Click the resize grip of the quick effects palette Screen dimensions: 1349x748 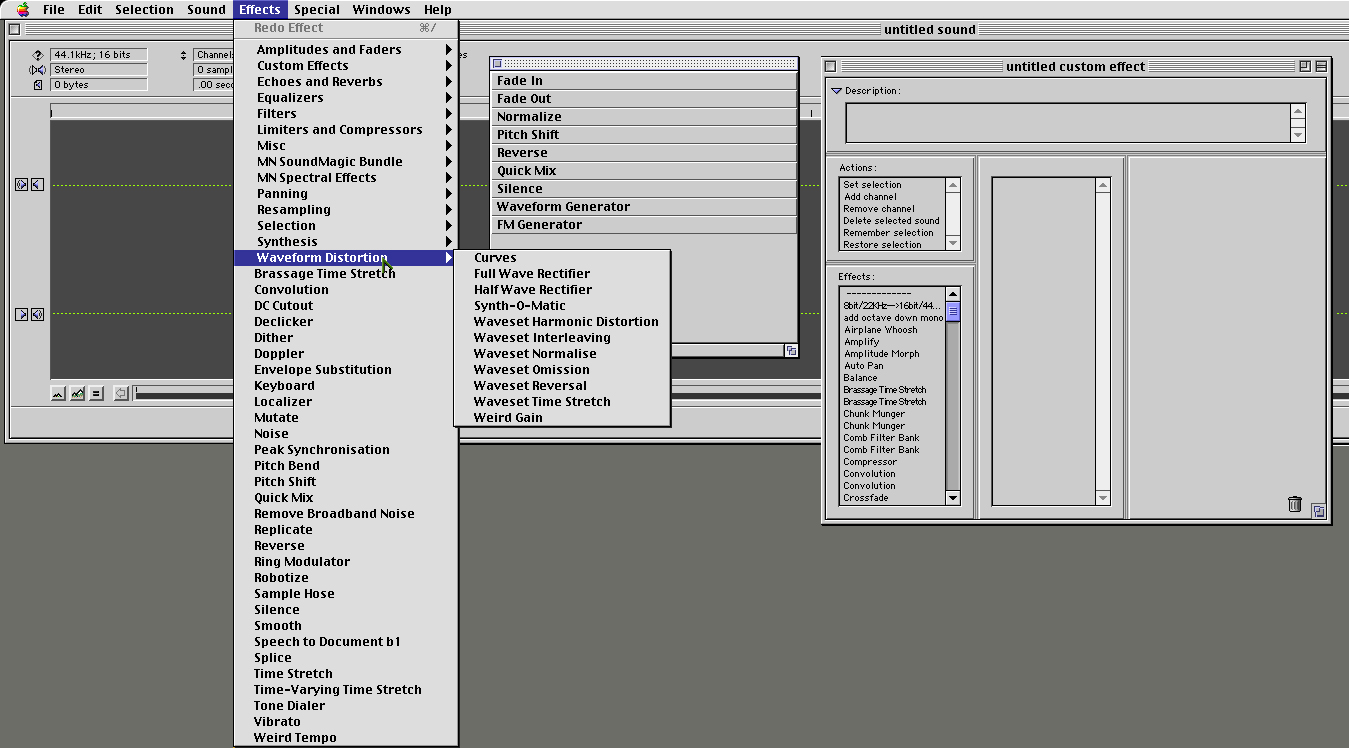(x=791, y=351)
